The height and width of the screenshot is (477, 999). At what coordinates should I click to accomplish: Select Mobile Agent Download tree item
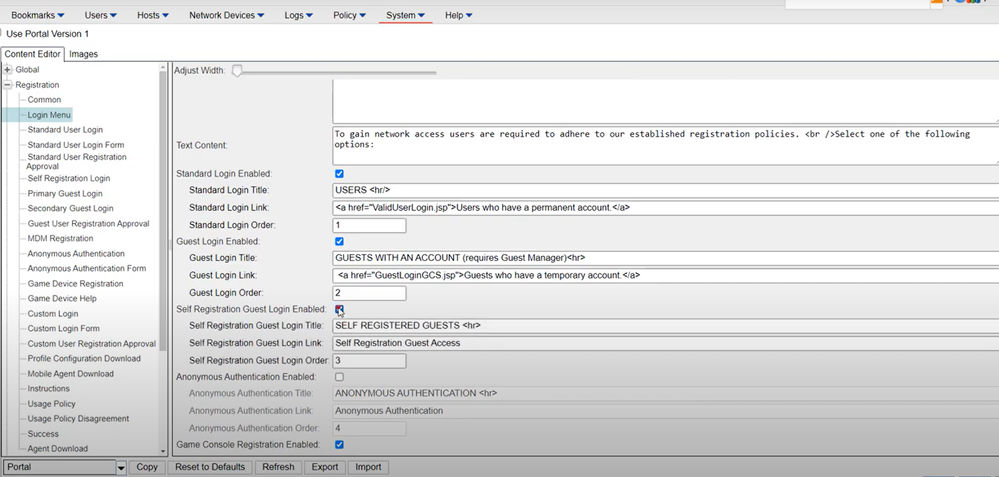[71, 374]
